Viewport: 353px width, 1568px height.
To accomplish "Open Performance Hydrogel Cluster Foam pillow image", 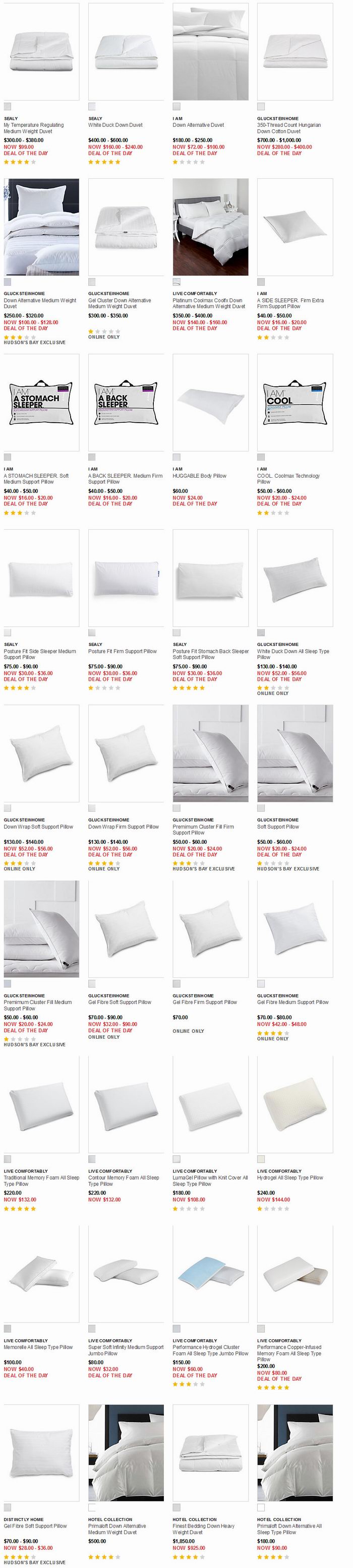I will pyautogui.click(x=210, y=1275).
